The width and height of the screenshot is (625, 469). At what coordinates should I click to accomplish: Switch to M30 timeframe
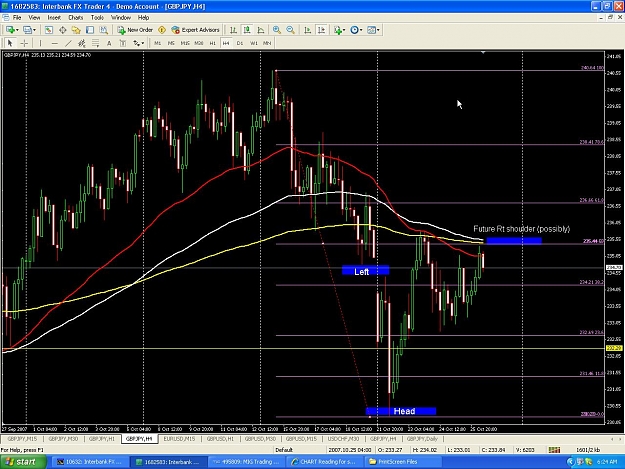pos(199,43)
